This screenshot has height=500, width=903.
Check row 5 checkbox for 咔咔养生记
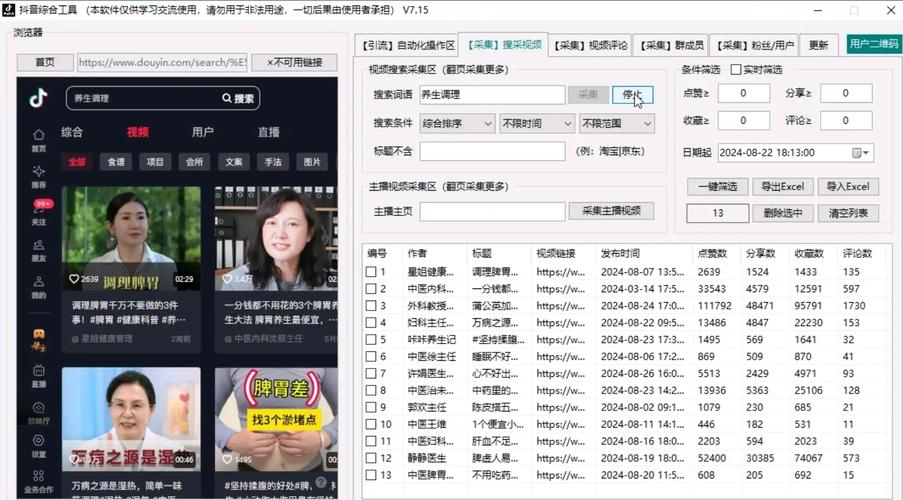pos(371,339)
